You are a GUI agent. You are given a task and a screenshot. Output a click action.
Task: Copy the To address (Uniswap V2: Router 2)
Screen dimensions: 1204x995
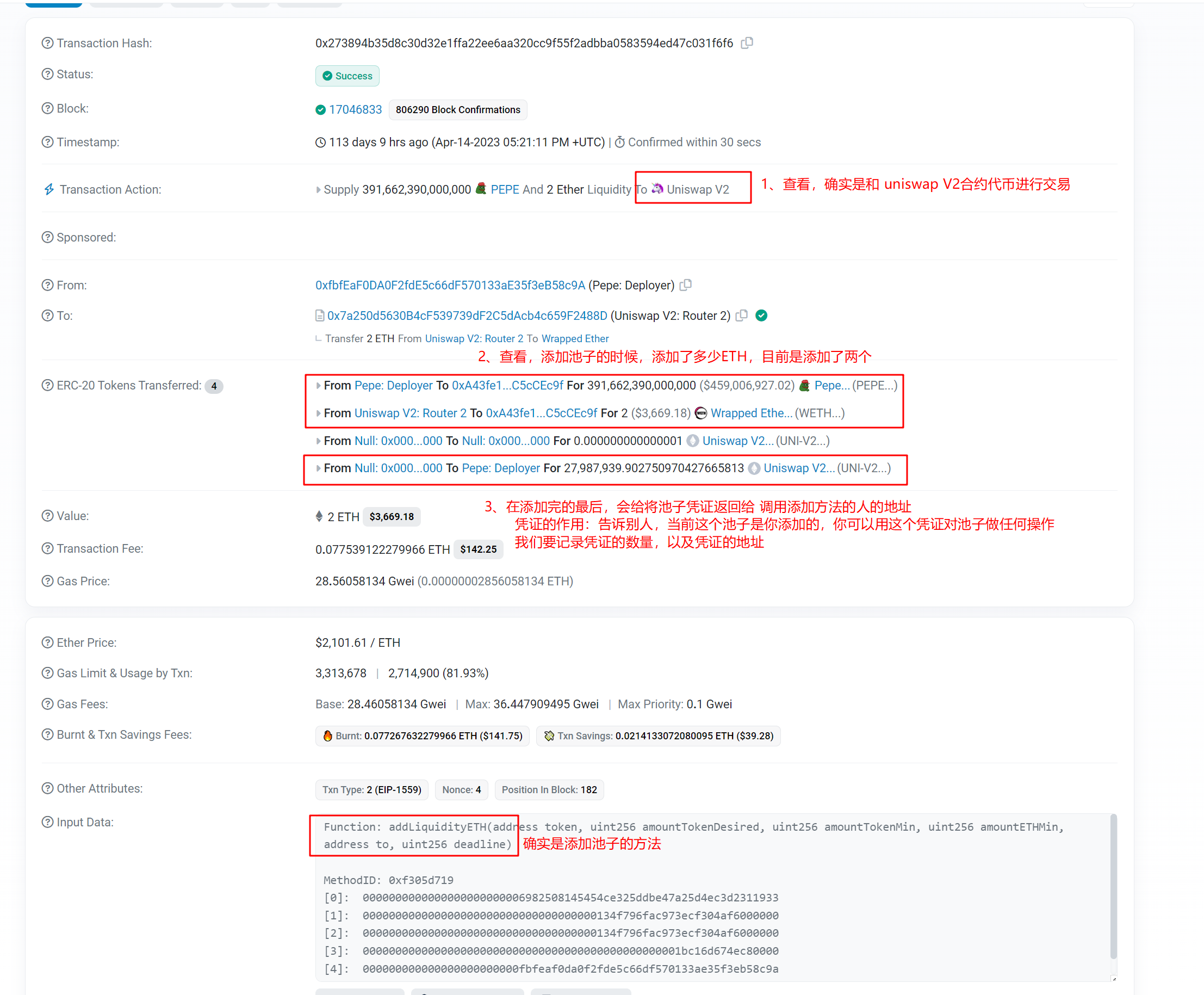742,315
